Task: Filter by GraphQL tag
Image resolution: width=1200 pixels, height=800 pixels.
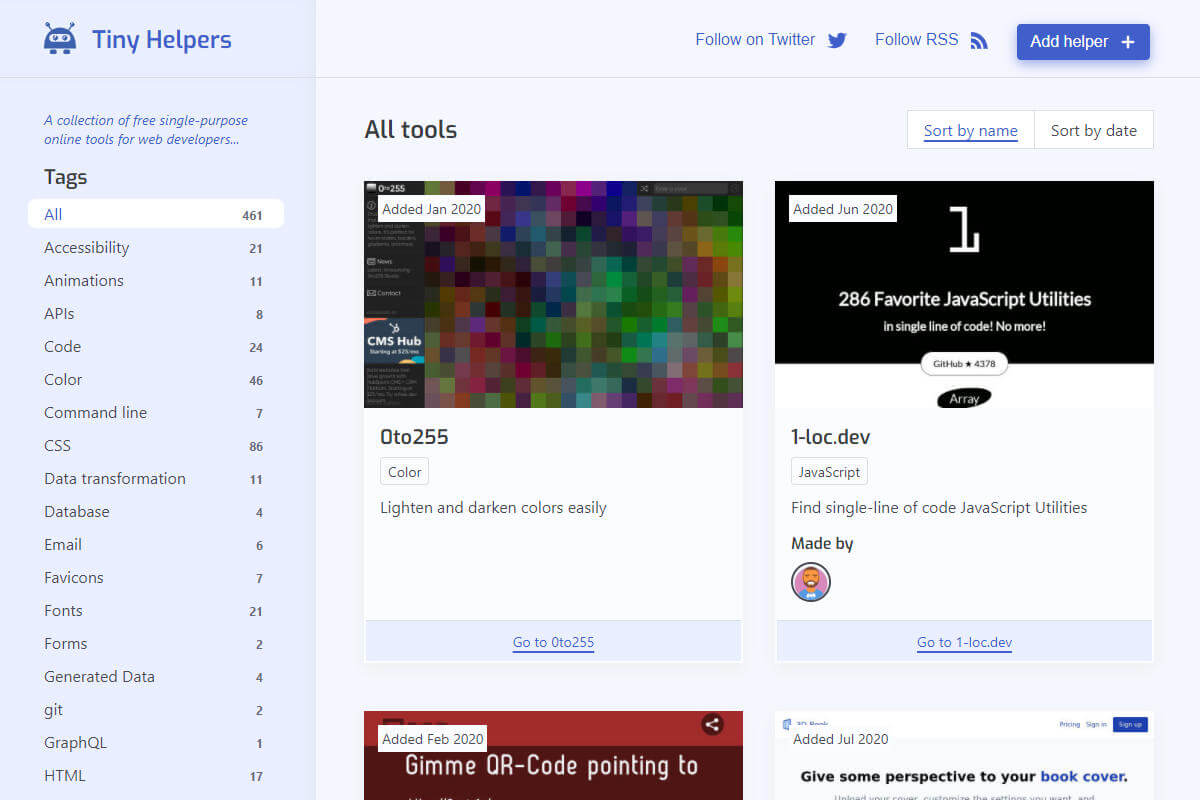Action: 156,743
